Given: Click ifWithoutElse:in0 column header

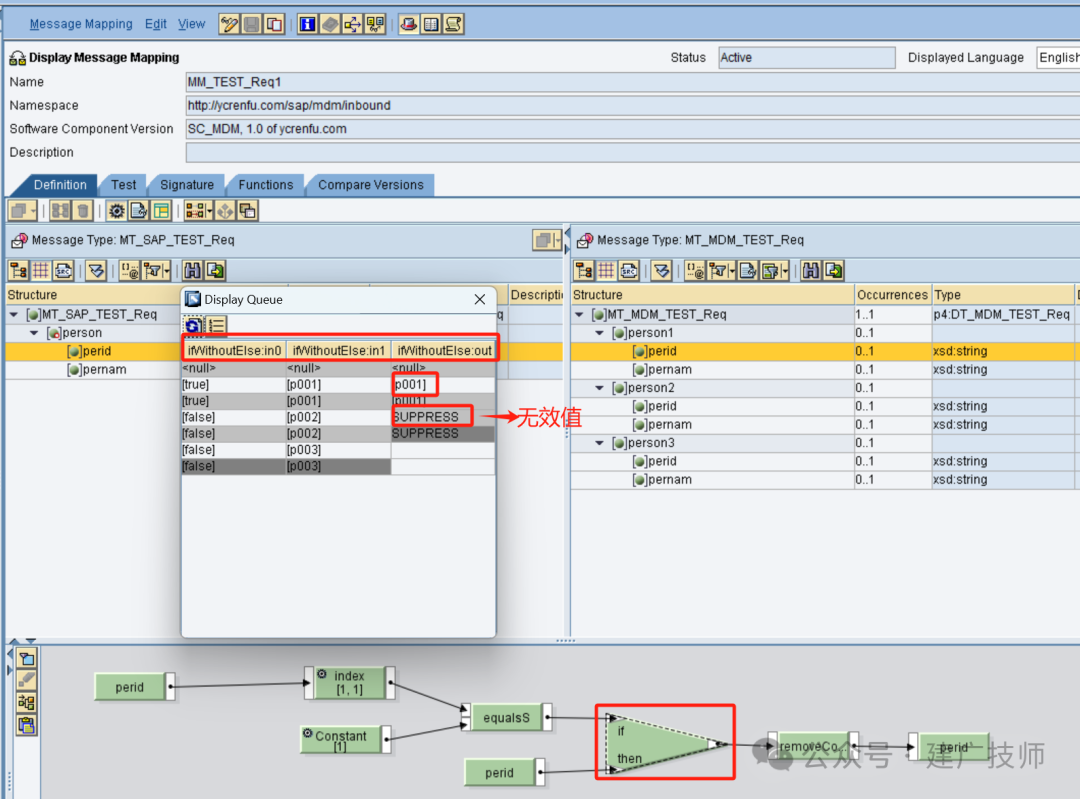Looking at the screenshot, I should pos(234,350).
